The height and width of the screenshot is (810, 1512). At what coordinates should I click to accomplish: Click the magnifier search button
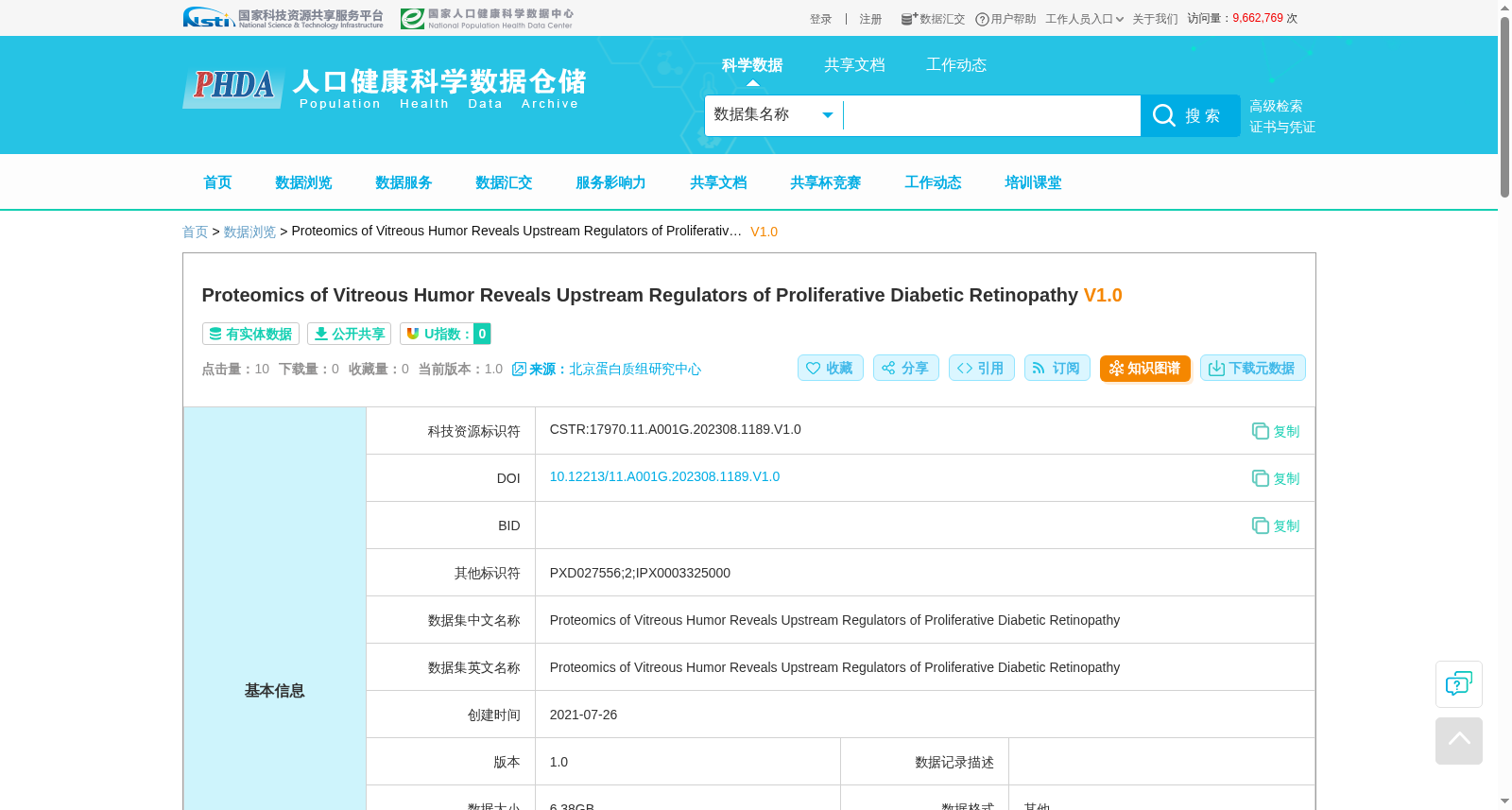(x=1190, y=115)
